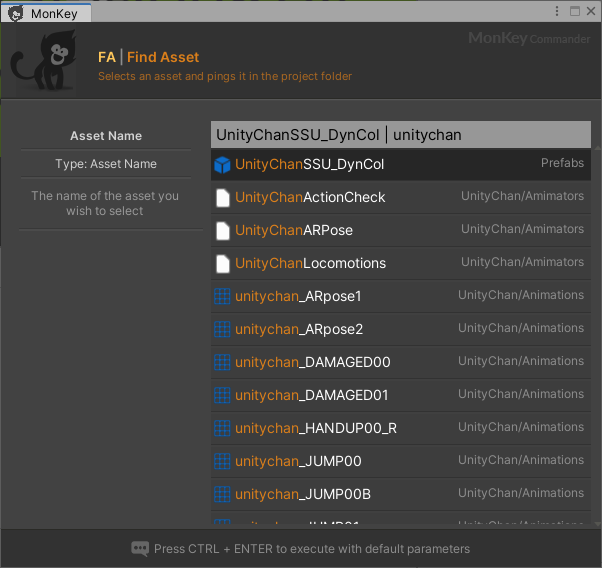
Task: Select the UnityChanActionCheck result
Action: (401, 197)
